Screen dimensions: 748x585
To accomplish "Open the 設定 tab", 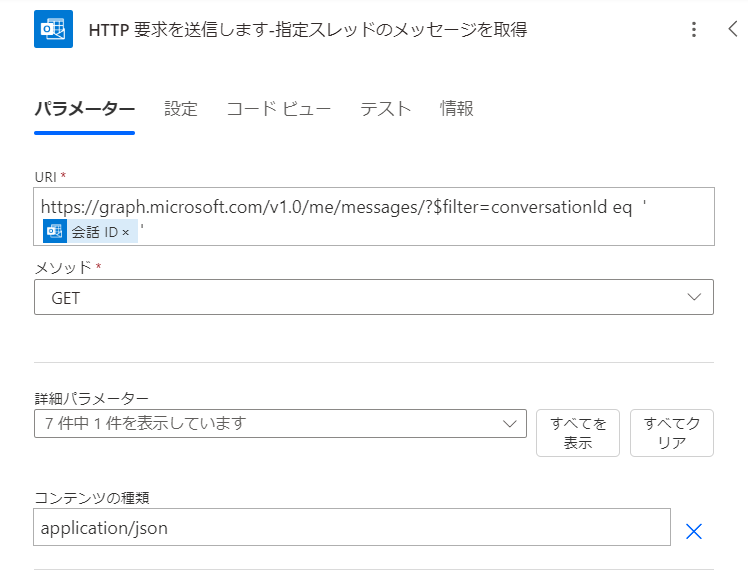I will (x=181, y=109).
